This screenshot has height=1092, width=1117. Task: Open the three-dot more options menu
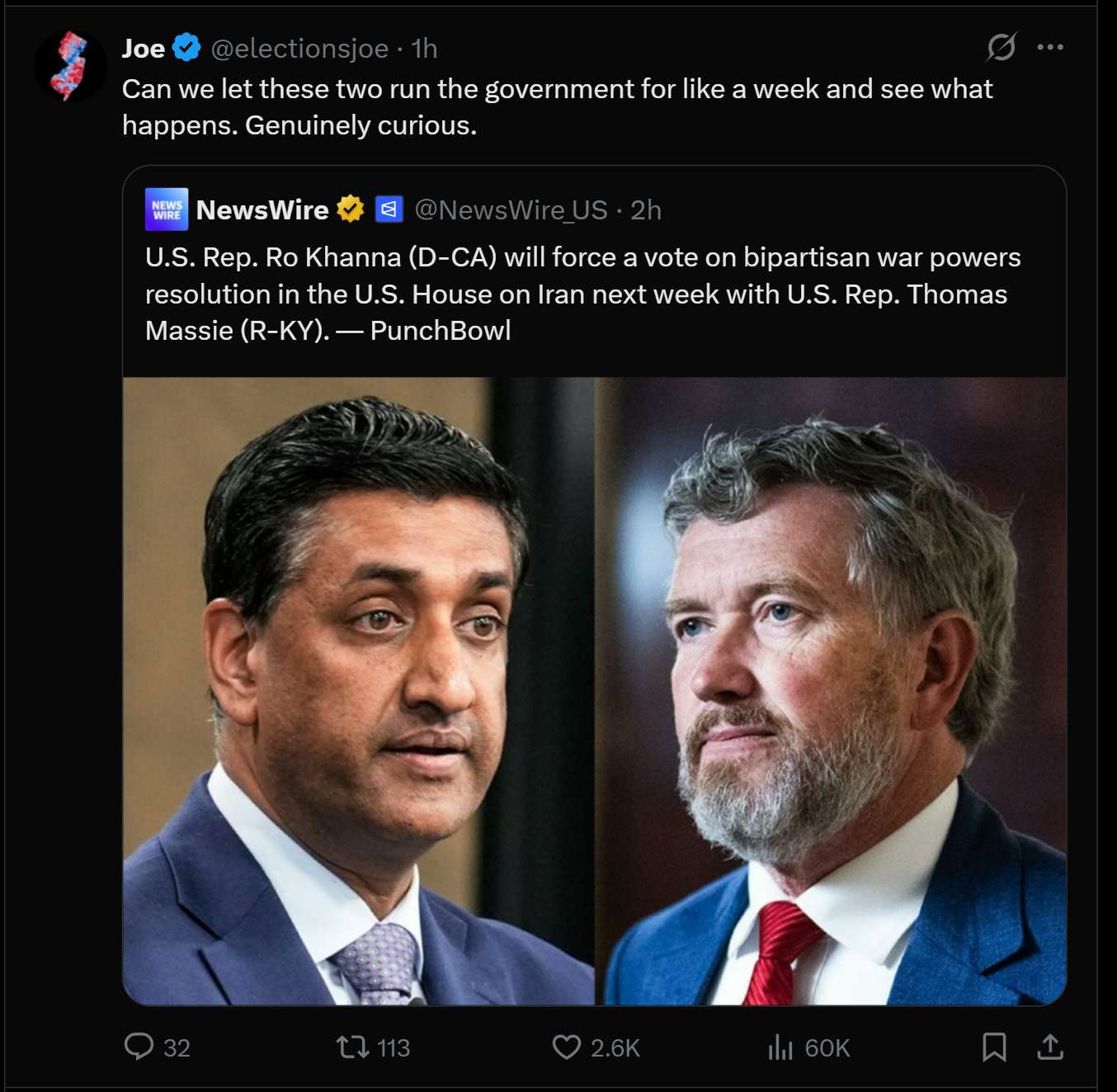(1050, 48)
